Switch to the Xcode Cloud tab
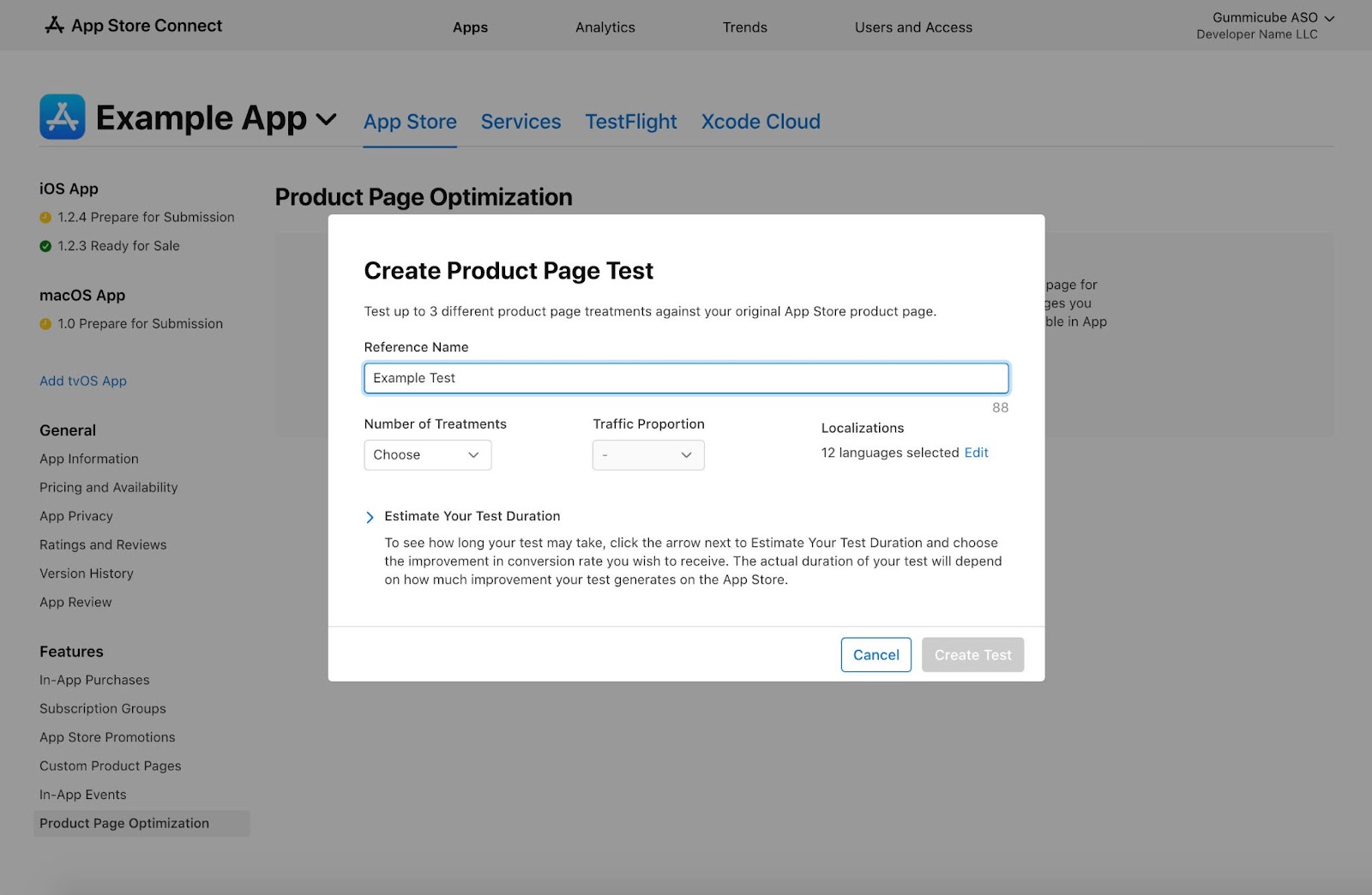Screen dimensions: 1372x895 click(x=760, y=122)
